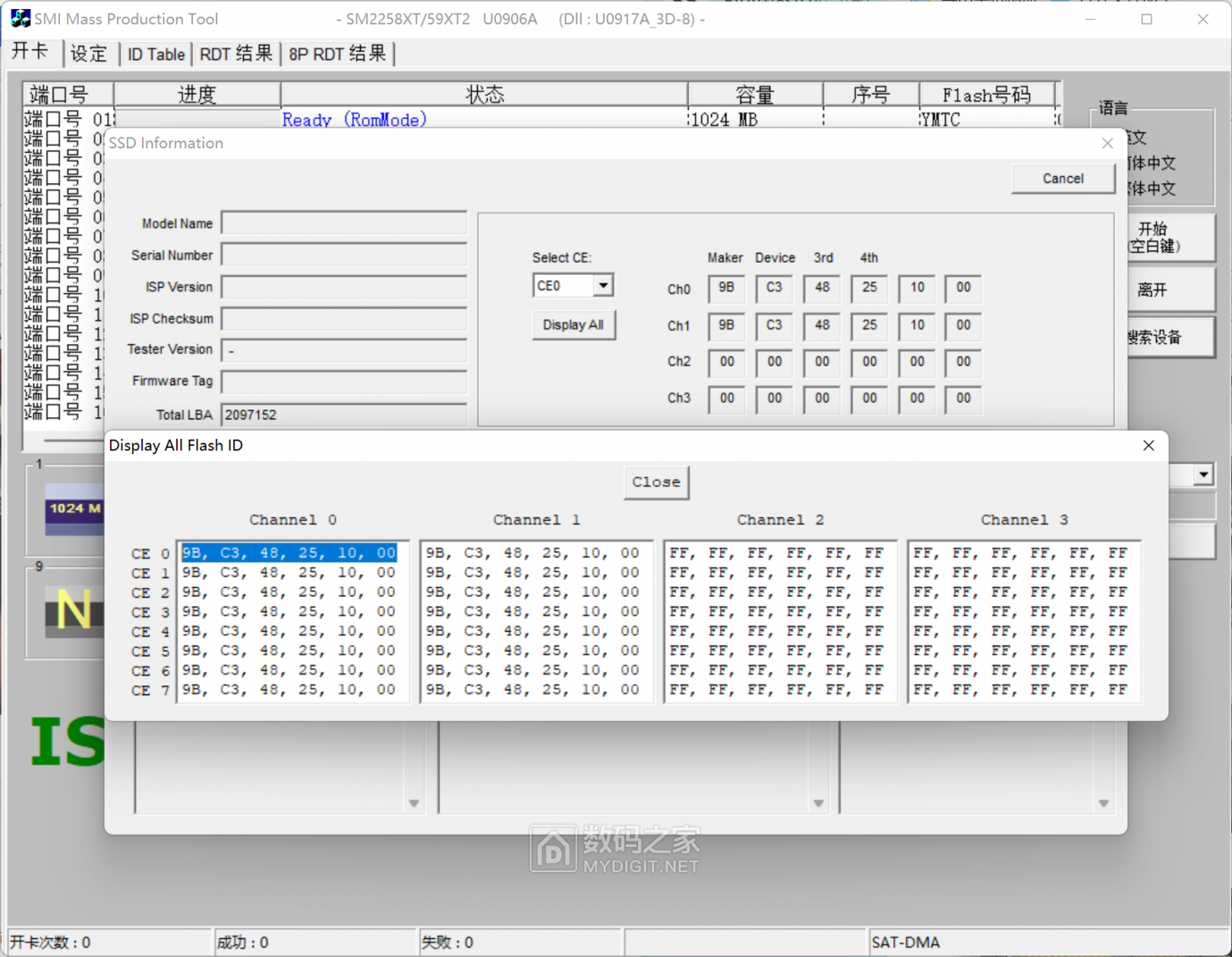1232x957 pixels.
Task: Close the Display All Flash ID dialog via Close button
Action: 656,482
